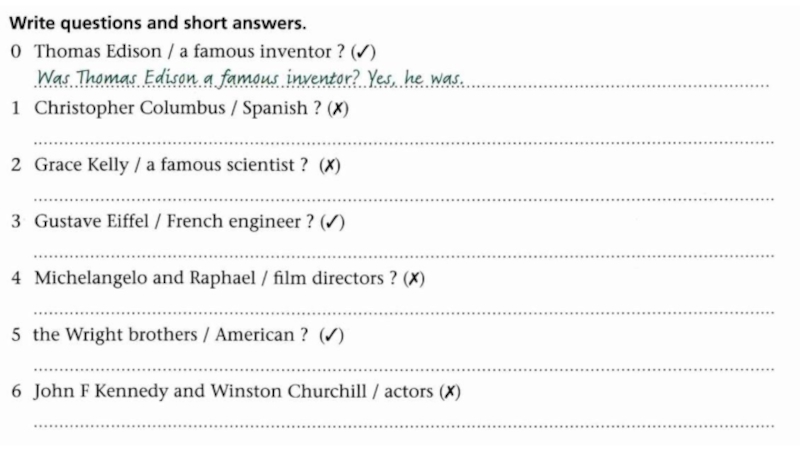Click the cross mark after Michelangelo and Raphael prompt

(414, 279)
